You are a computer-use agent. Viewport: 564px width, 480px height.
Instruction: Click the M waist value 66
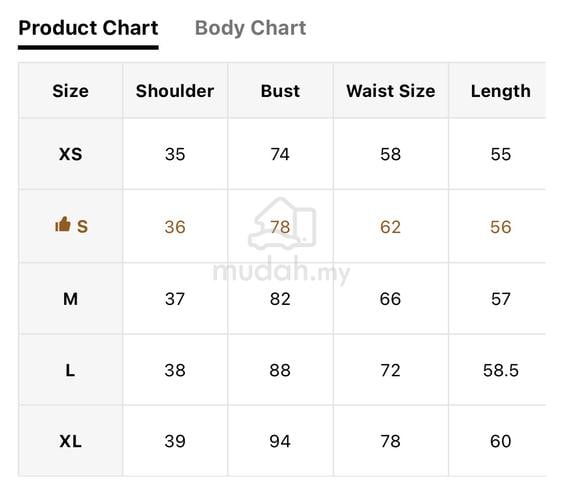click(x=391, y=299)
